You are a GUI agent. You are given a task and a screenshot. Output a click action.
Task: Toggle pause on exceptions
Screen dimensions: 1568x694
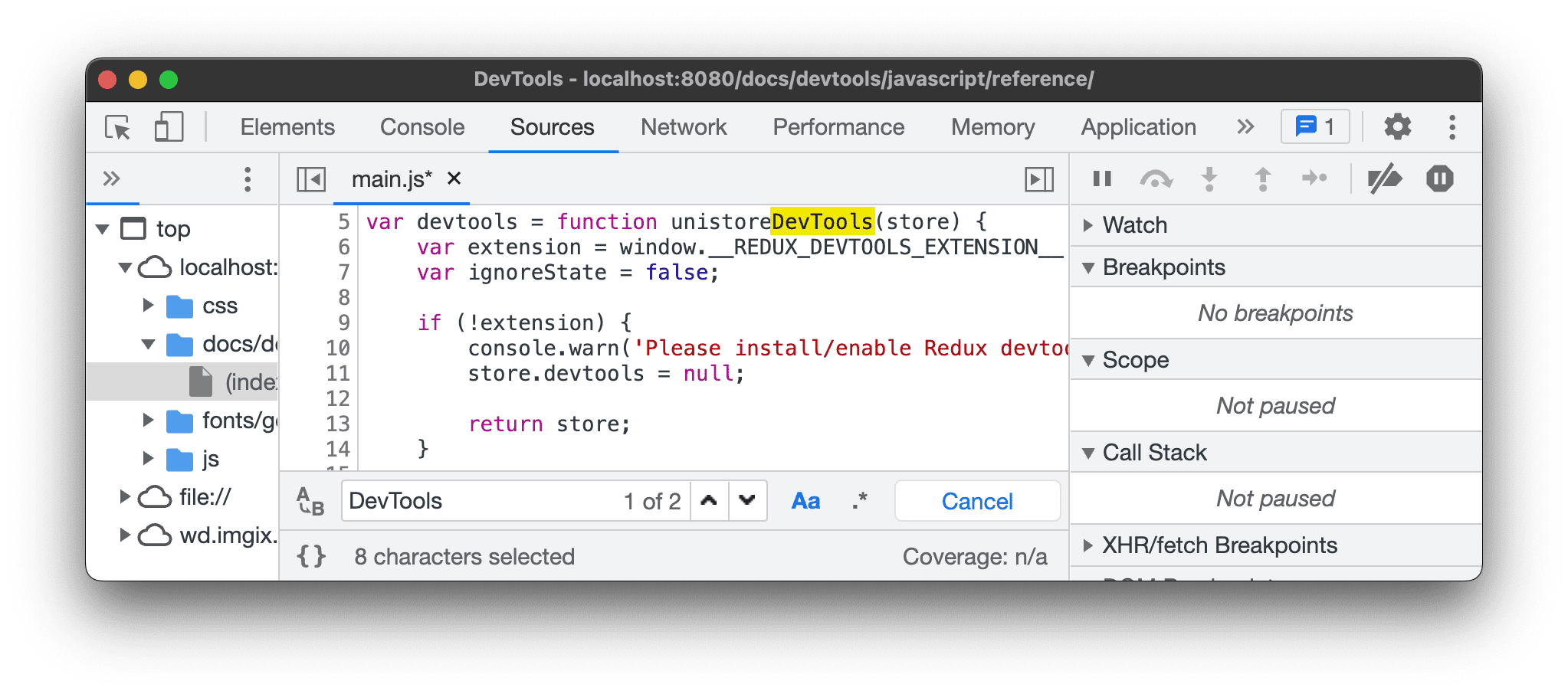tap(1439, 179)
